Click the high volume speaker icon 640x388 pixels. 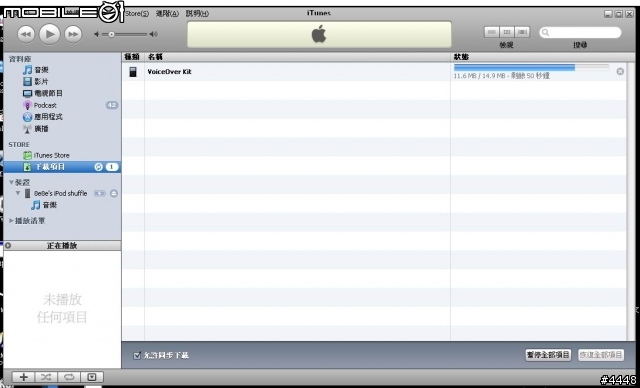pos(153,34)
